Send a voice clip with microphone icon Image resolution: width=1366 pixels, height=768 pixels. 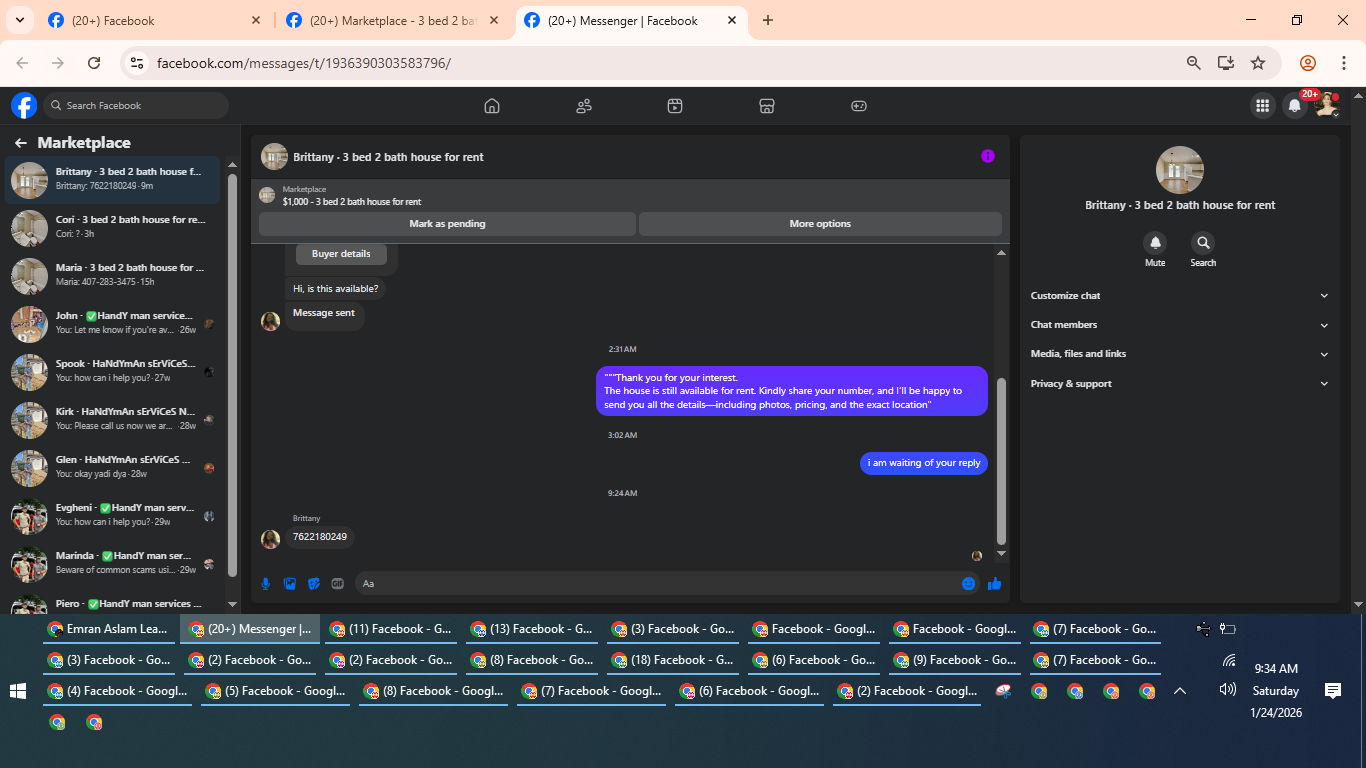point(266,583)
